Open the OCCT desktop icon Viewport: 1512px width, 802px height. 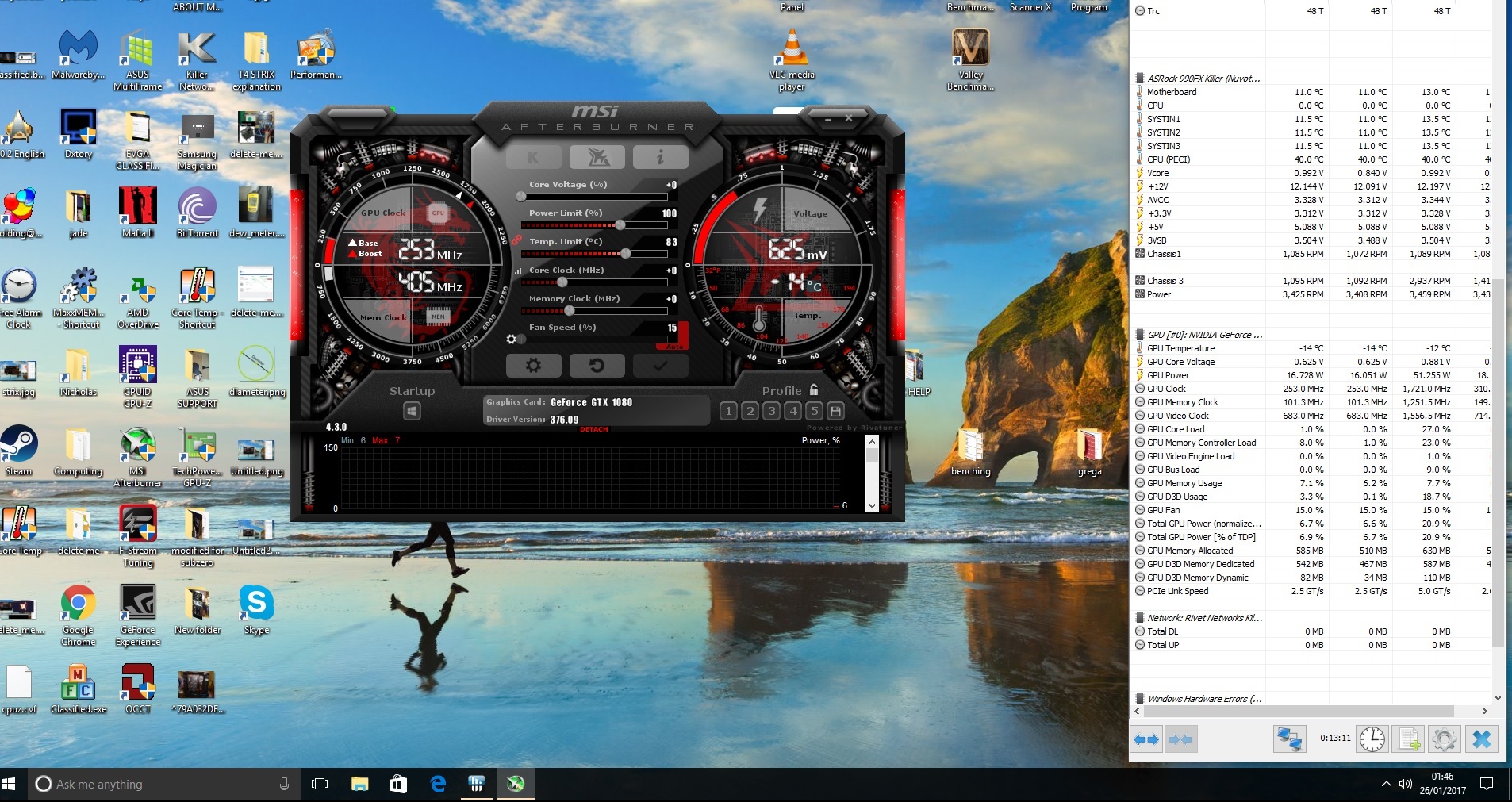[138, 689]
